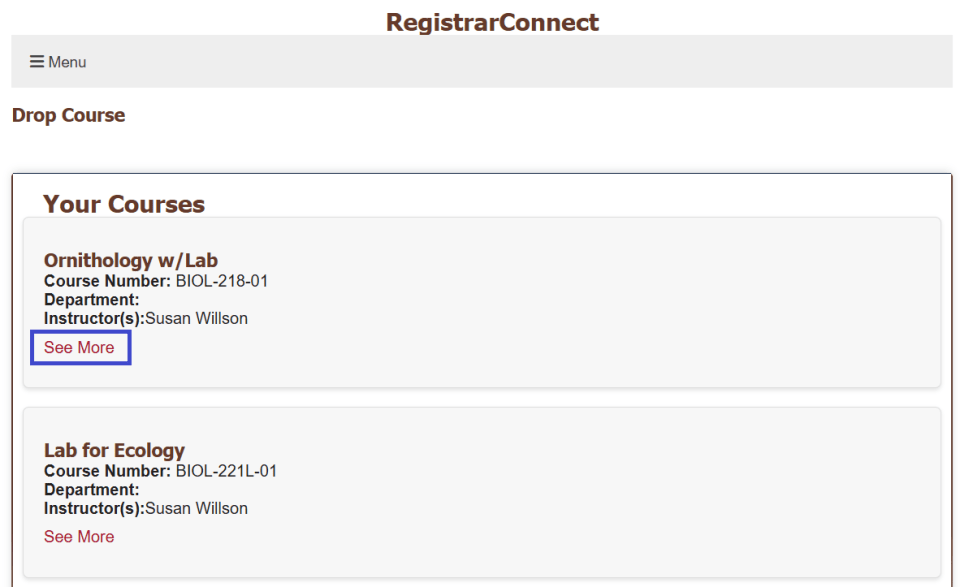
Task: Click the Course Number label for Ornithology
Action: 107,281
